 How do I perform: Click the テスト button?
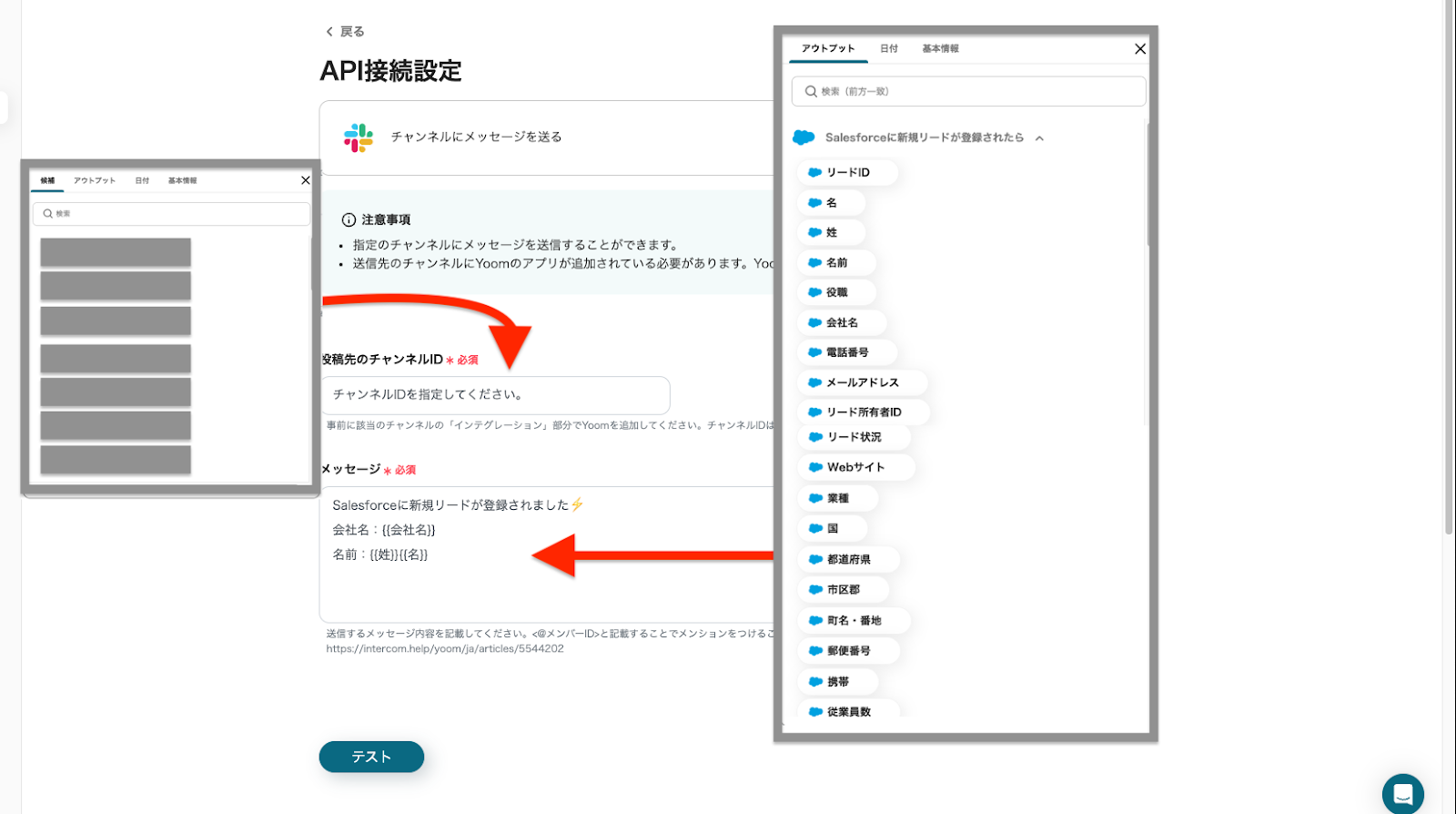371,757
